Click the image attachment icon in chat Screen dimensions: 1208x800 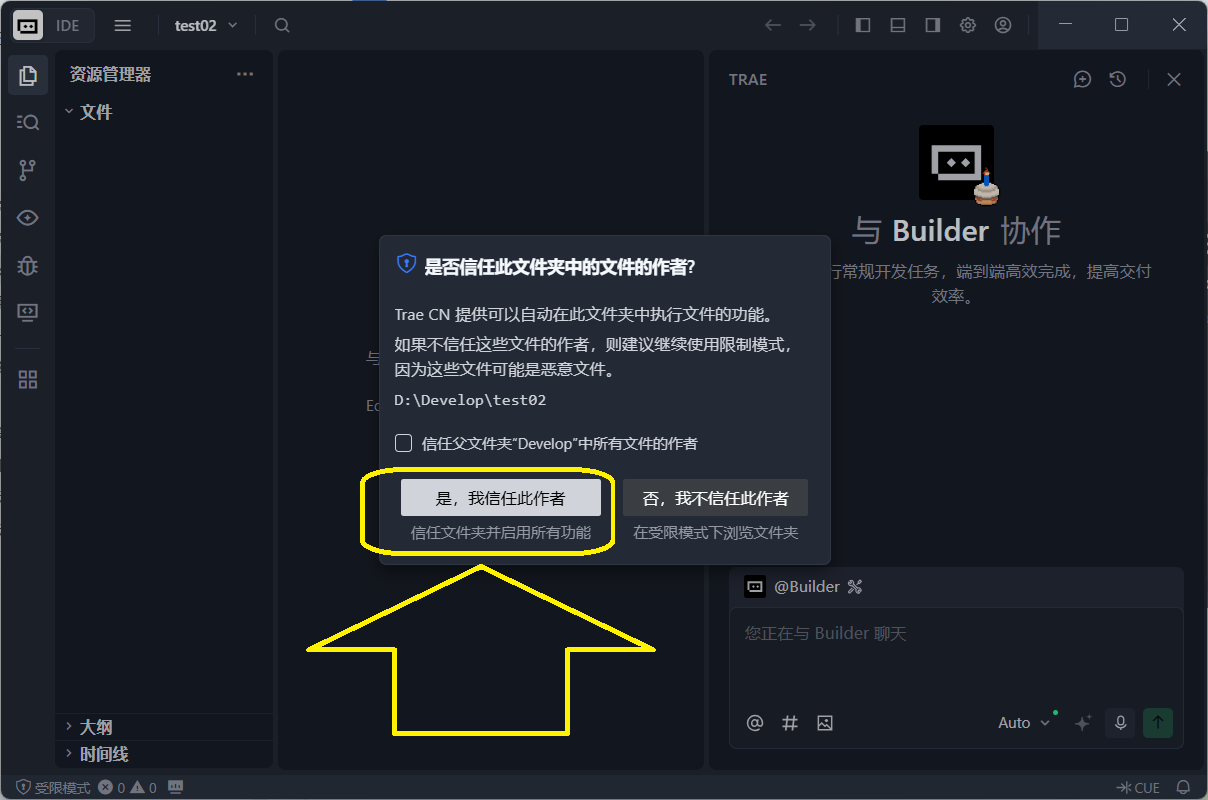[824, 723]
